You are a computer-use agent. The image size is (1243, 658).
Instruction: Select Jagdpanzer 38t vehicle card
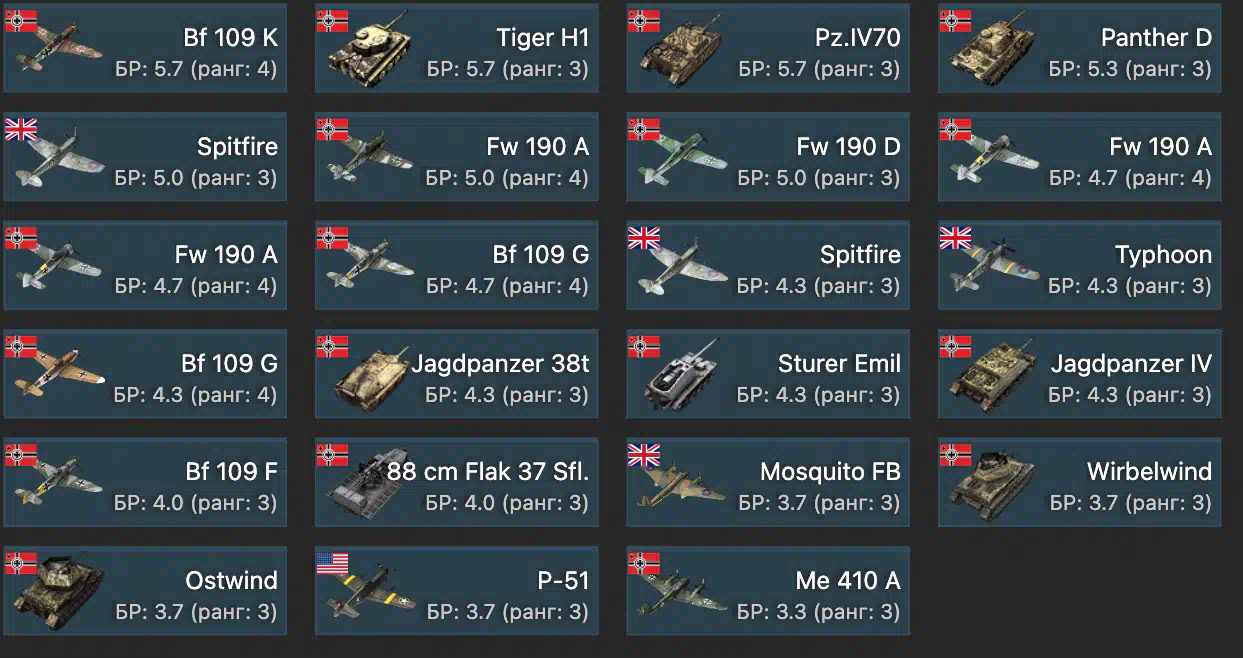coord(457,374)
